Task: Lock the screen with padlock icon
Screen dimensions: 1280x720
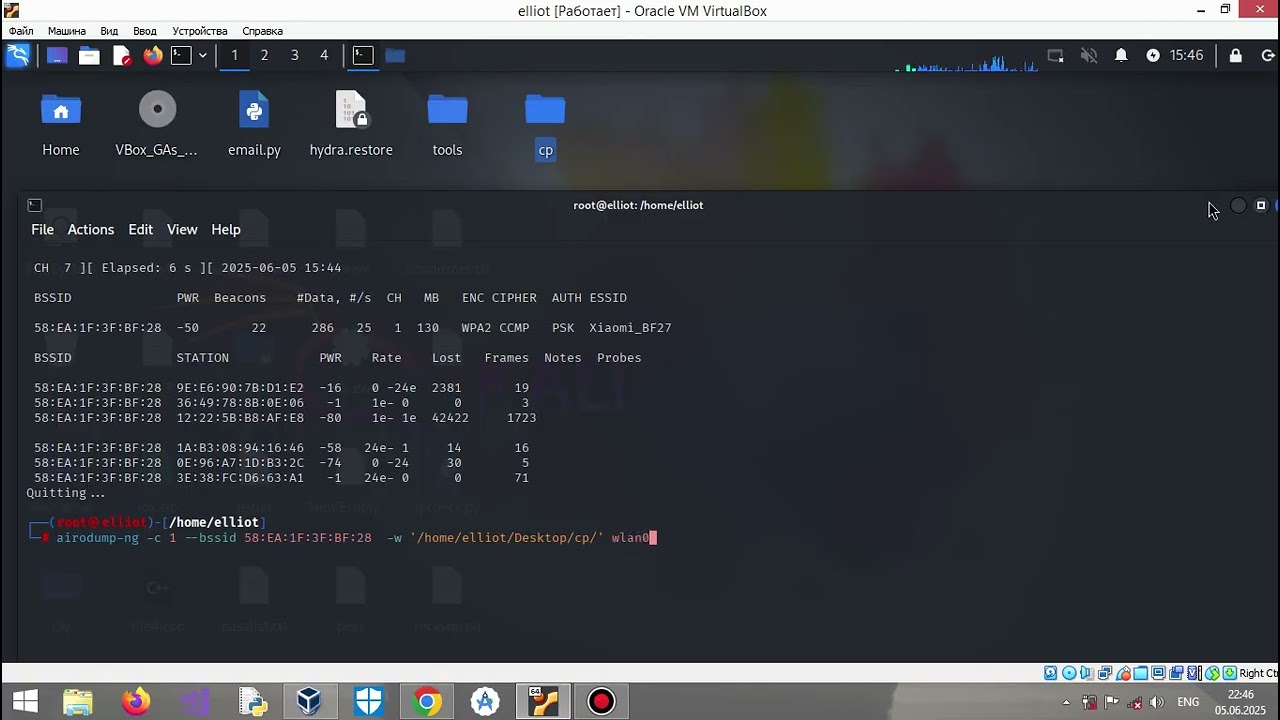Action: (x=1236, y=55)
